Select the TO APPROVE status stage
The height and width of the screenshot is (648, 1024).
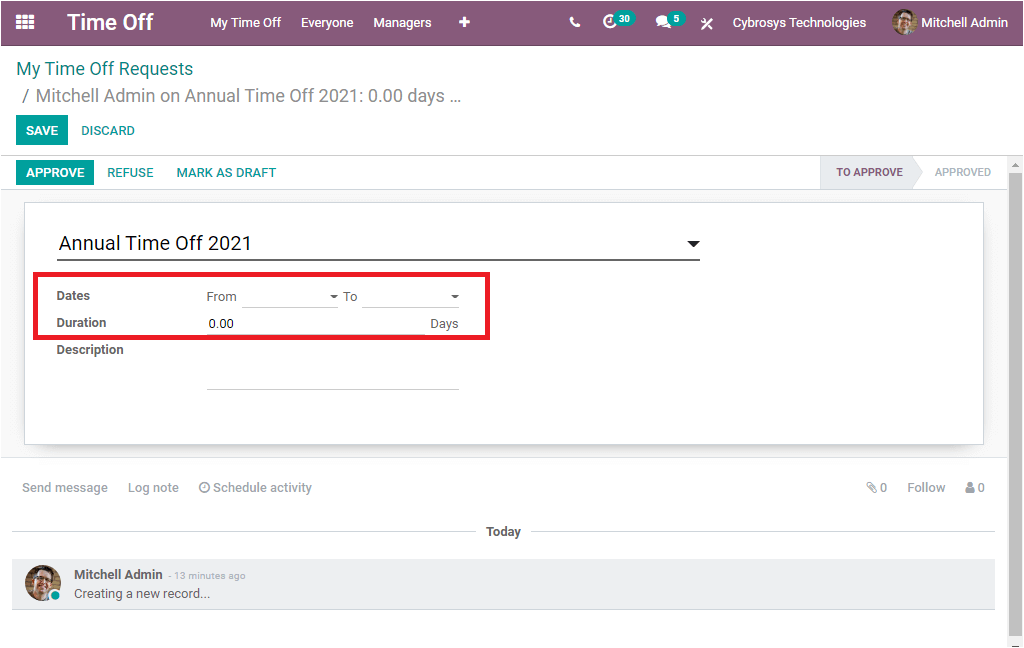tap(869, 172)
